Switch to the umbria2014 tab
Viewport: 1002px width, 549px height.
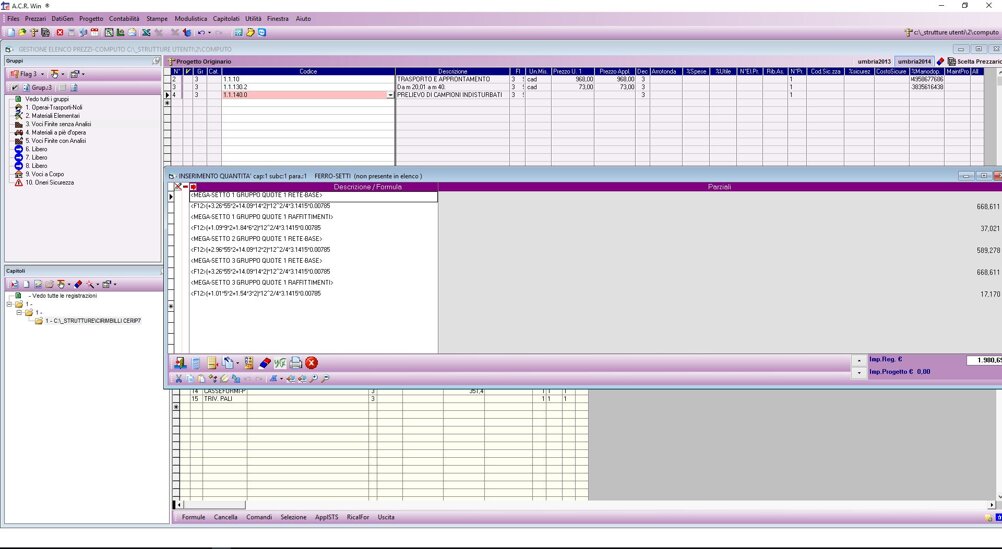(x=913, y=62)
